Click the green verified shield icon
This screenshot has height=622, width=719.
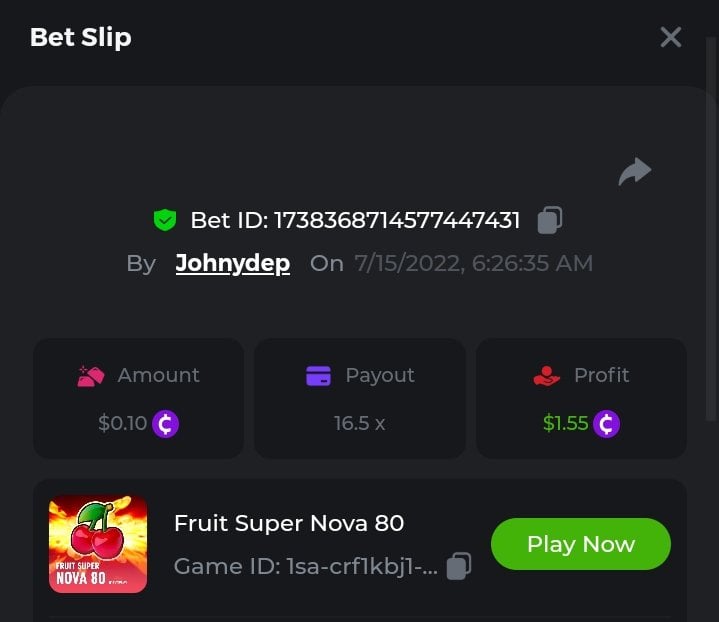(x=165, y=220)
